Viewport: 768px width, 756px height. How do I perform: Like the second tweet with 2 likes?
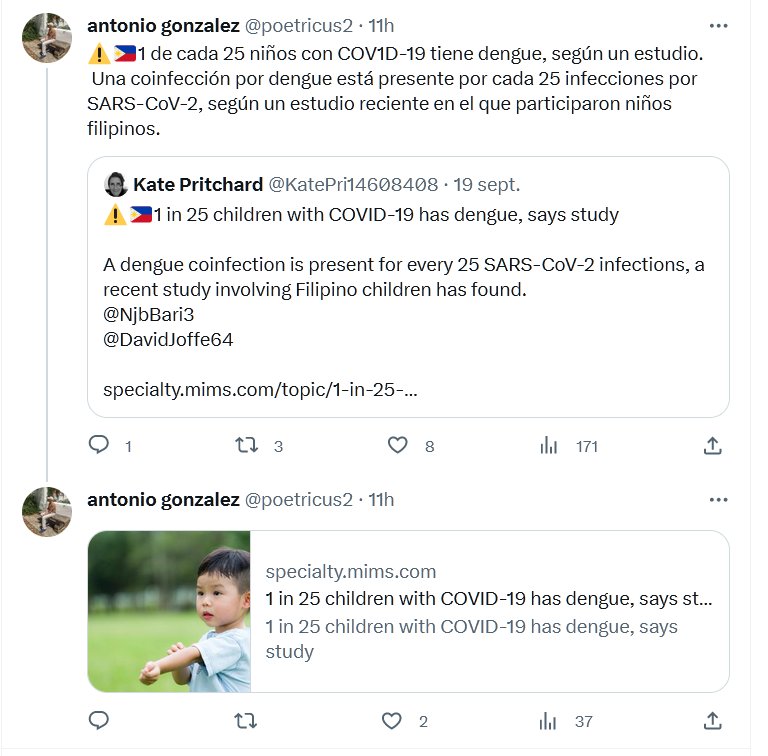[392, 720]
